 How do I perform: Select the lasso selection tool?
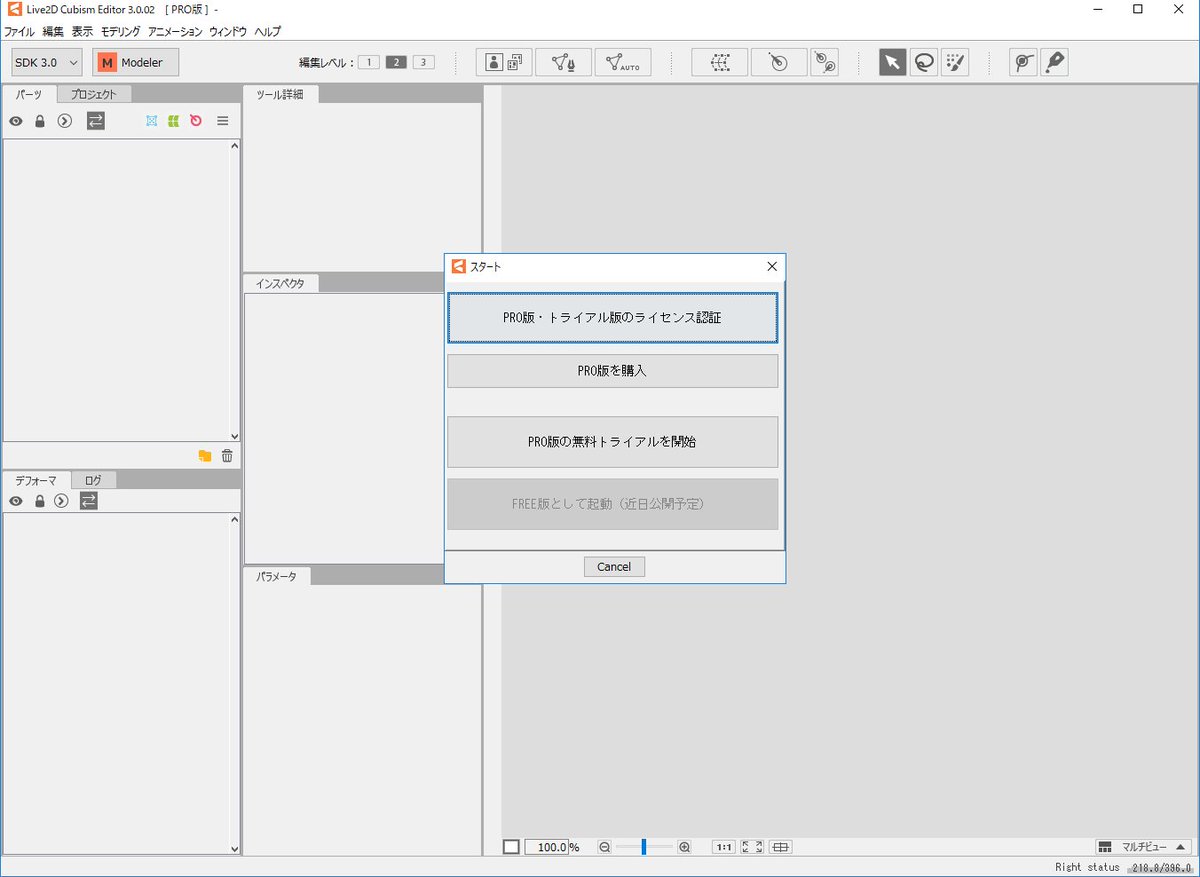coord(924,62)
